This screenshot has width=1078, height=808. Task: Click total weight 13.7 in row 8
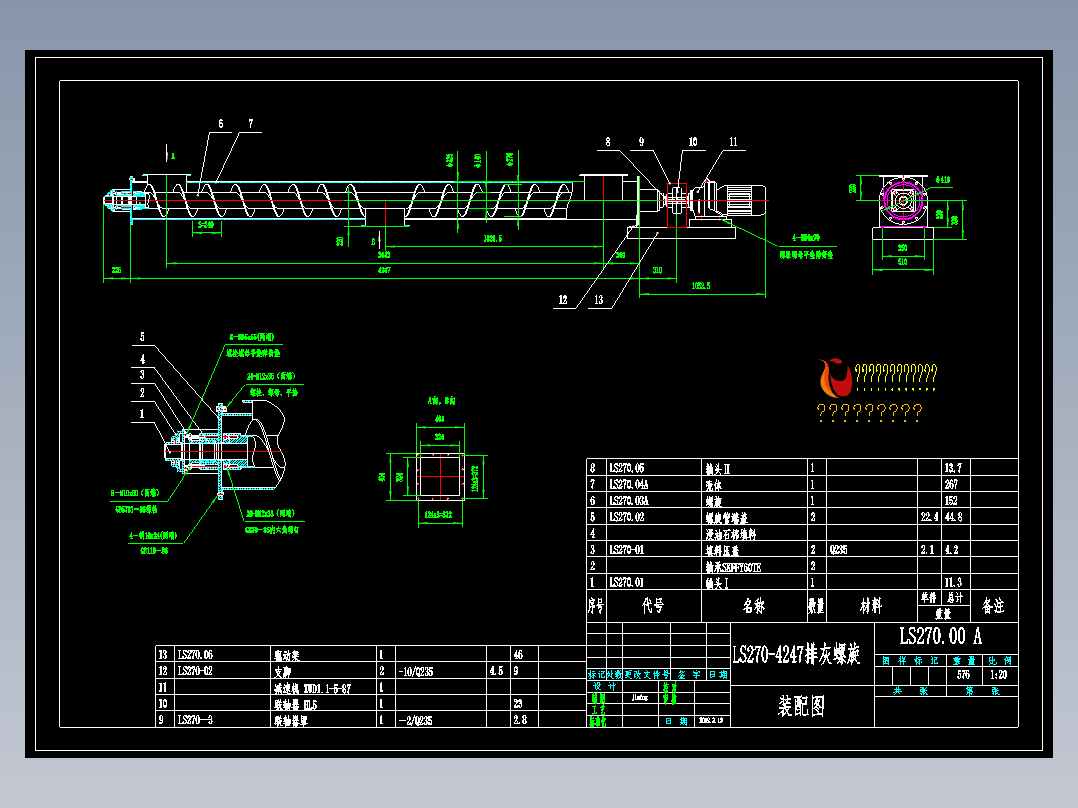click(954, 468)
